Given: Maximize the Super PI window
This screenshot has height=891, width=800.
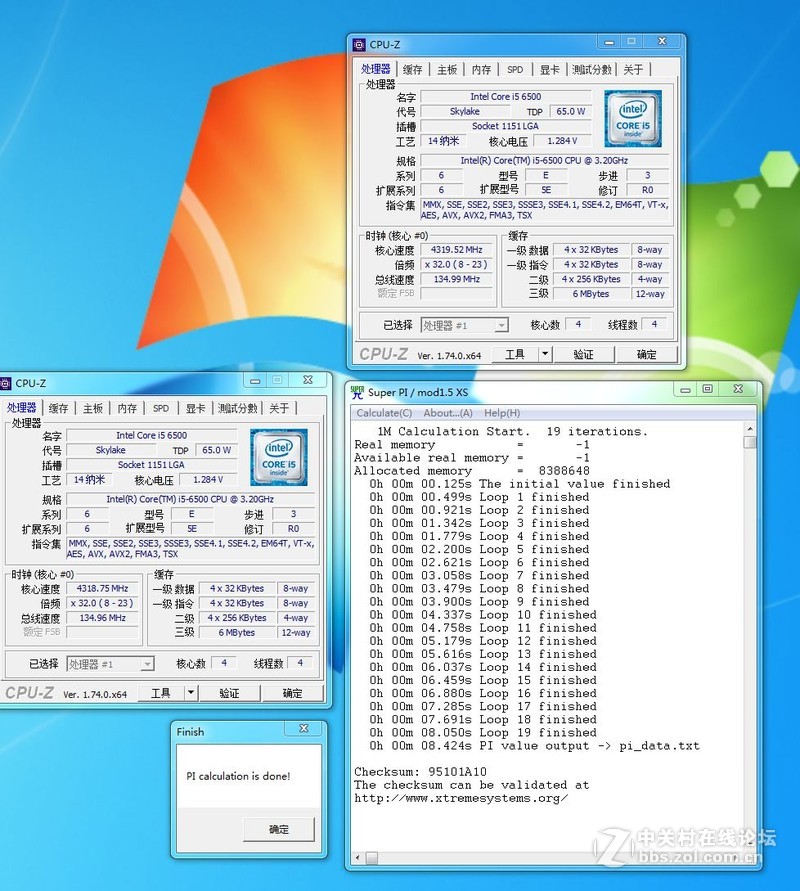Looking at the screenshot, I should coord(707,389).
